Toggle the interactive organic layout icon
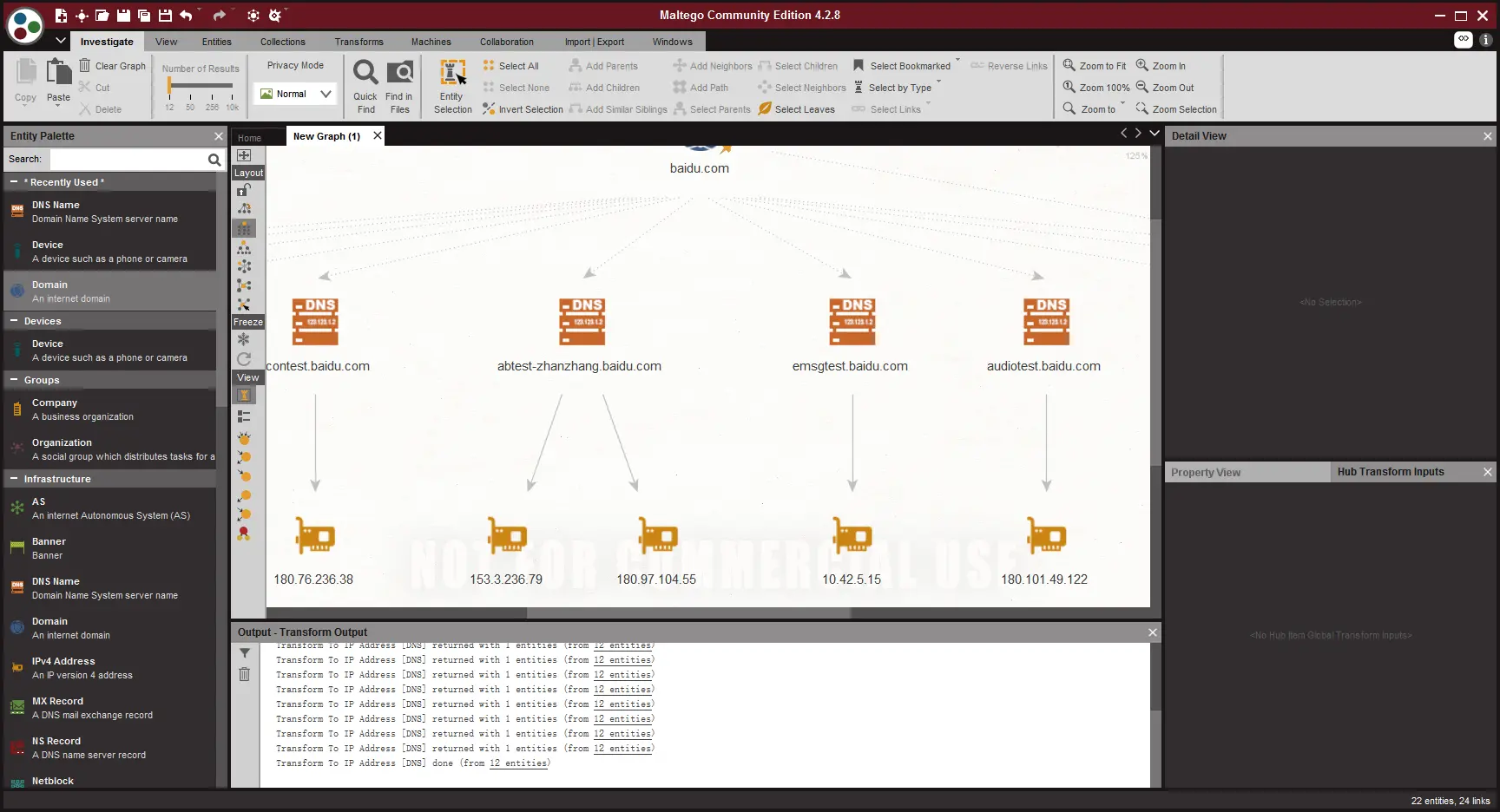The image size is (1500, 812). (x=244, y=304)
